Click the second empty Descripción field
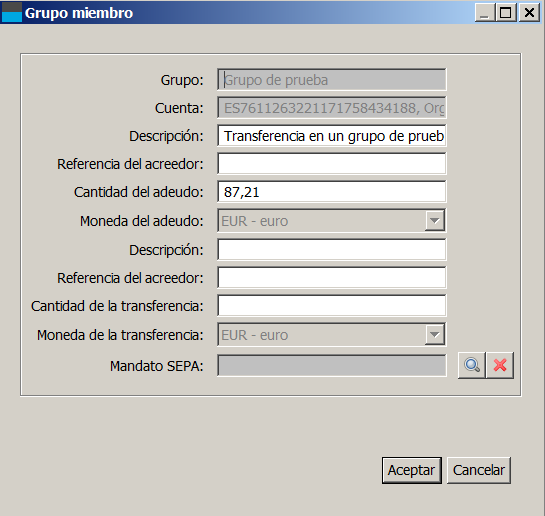 click(x=332, y=249)
